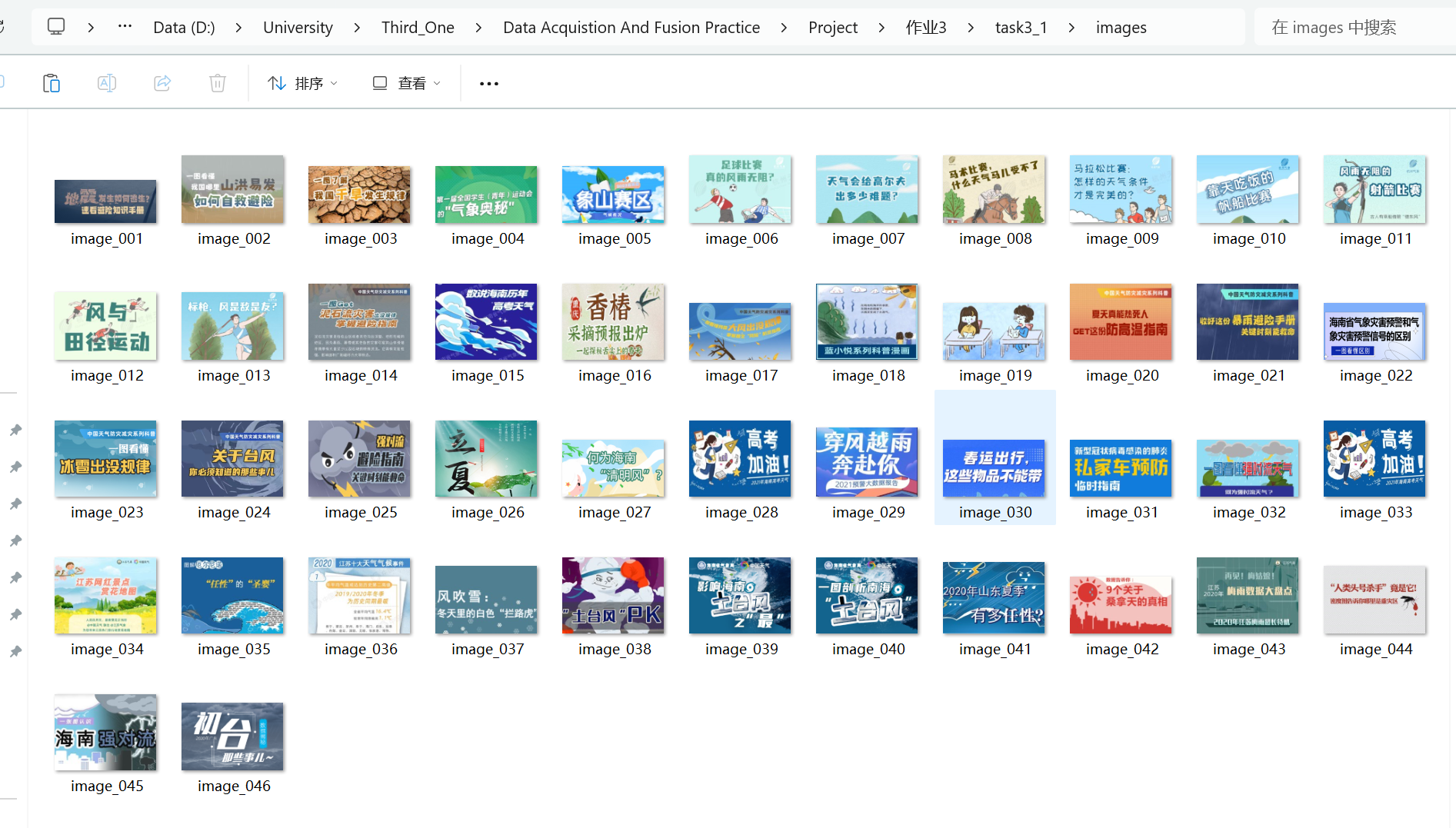Expand chevron after Third_One breadcrumb
The image size is (1456, 828).
tap(478, 28)
